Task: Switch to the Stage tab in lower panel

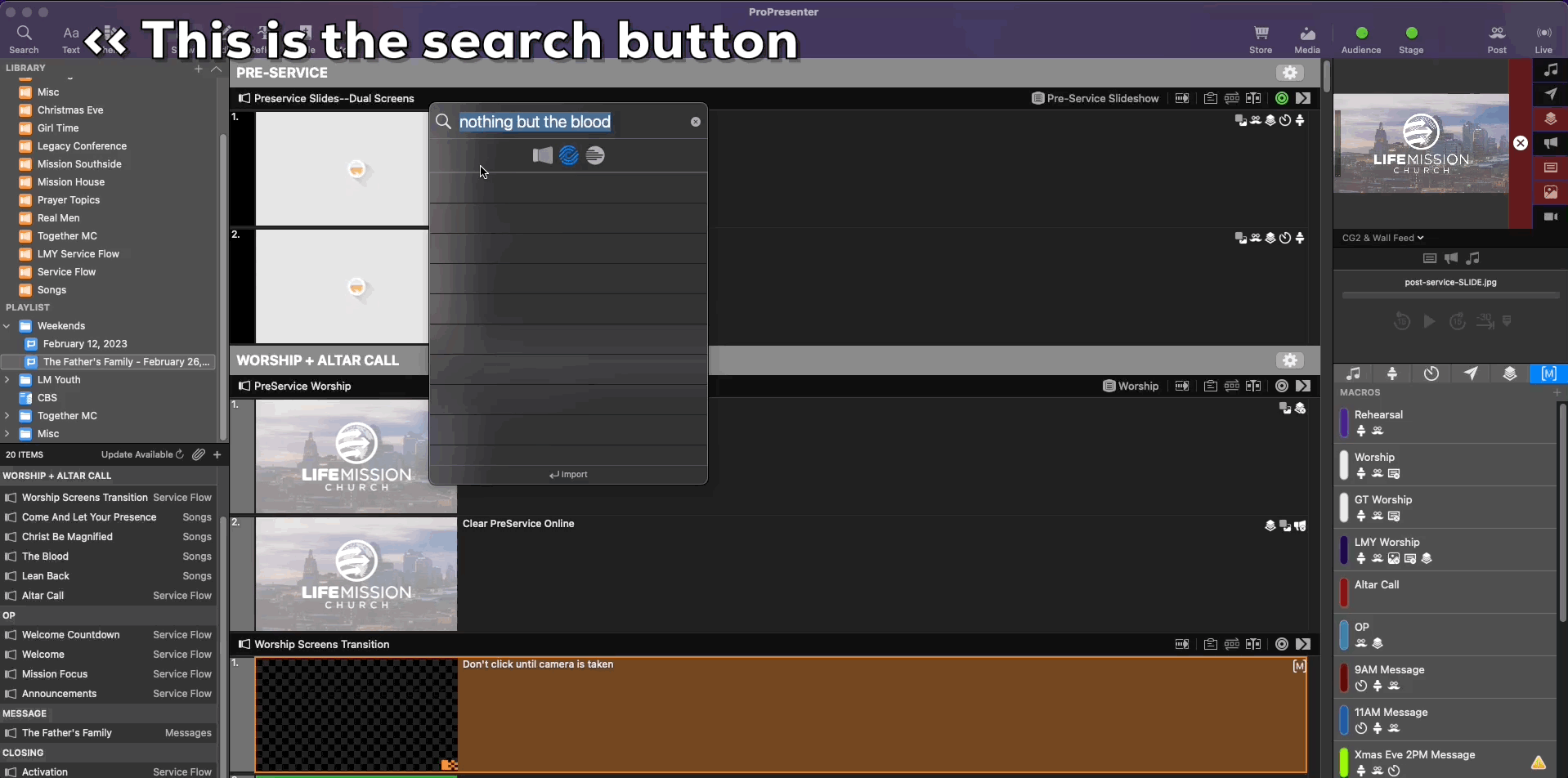Action: point(1392,374)
